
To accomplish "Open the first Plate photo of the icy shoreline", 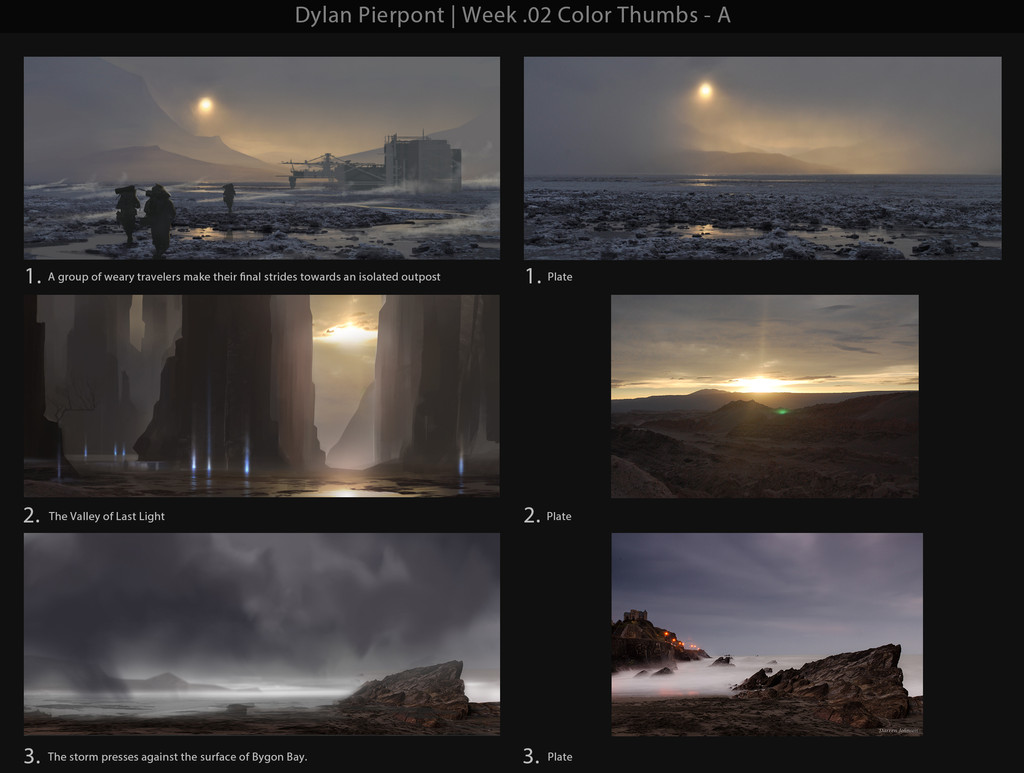I will (763, 158).
